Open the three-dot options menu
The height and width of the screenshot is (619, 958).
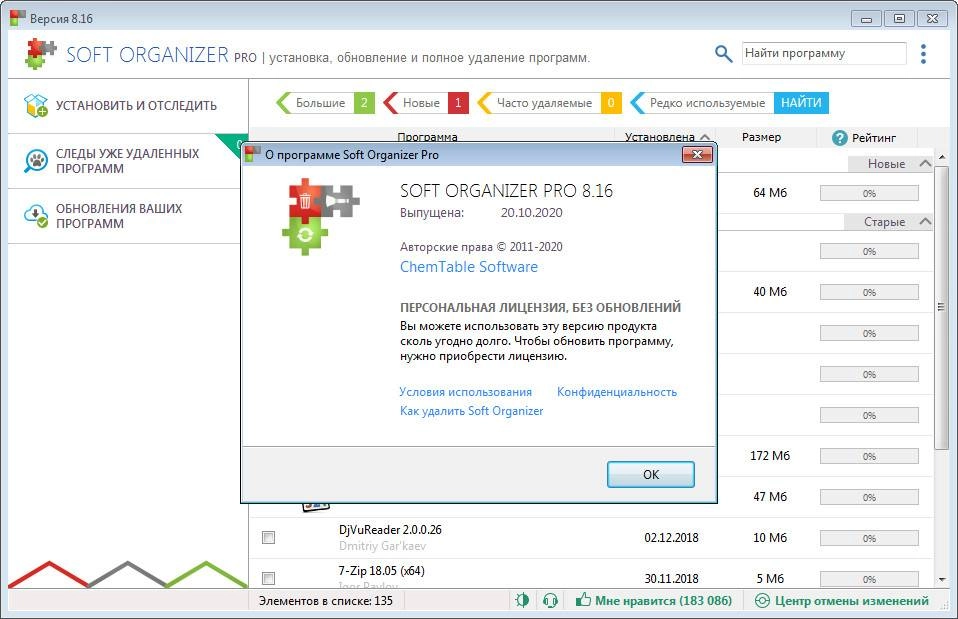[923, 54]
